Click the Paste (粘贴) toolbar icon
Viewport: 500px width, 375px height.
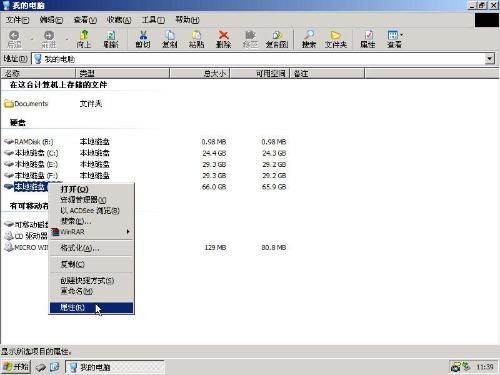pyautogui.click(x=196, y=39)
